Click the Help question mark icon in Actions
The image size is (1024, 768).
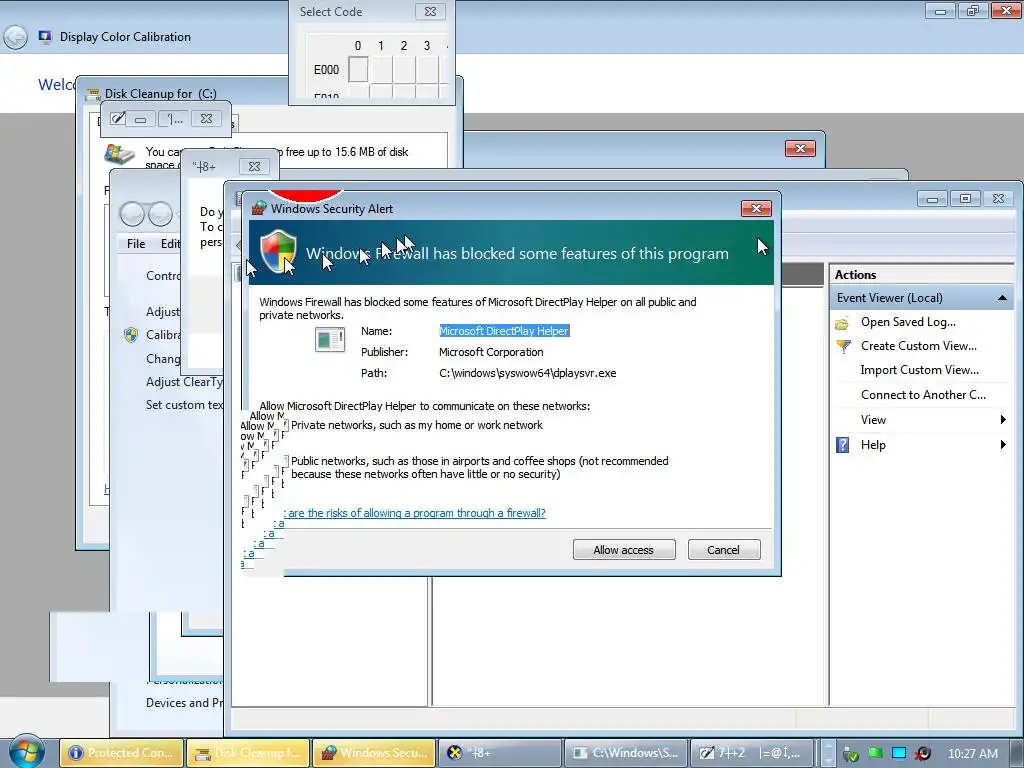[x=842, y=445]
